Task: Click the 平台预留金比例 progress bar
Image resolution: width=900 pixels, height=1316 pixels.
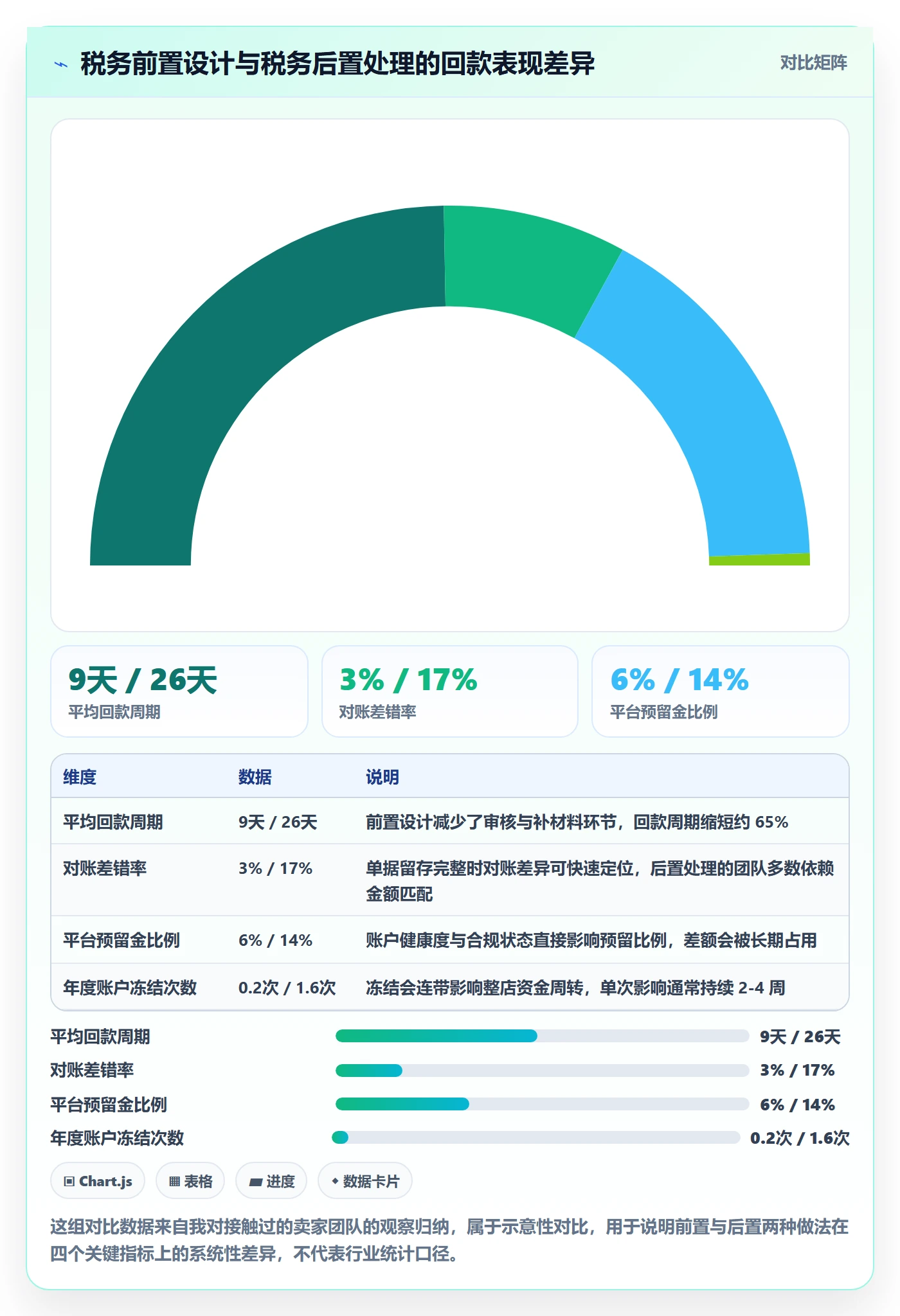Action: tap(543, 1104)
